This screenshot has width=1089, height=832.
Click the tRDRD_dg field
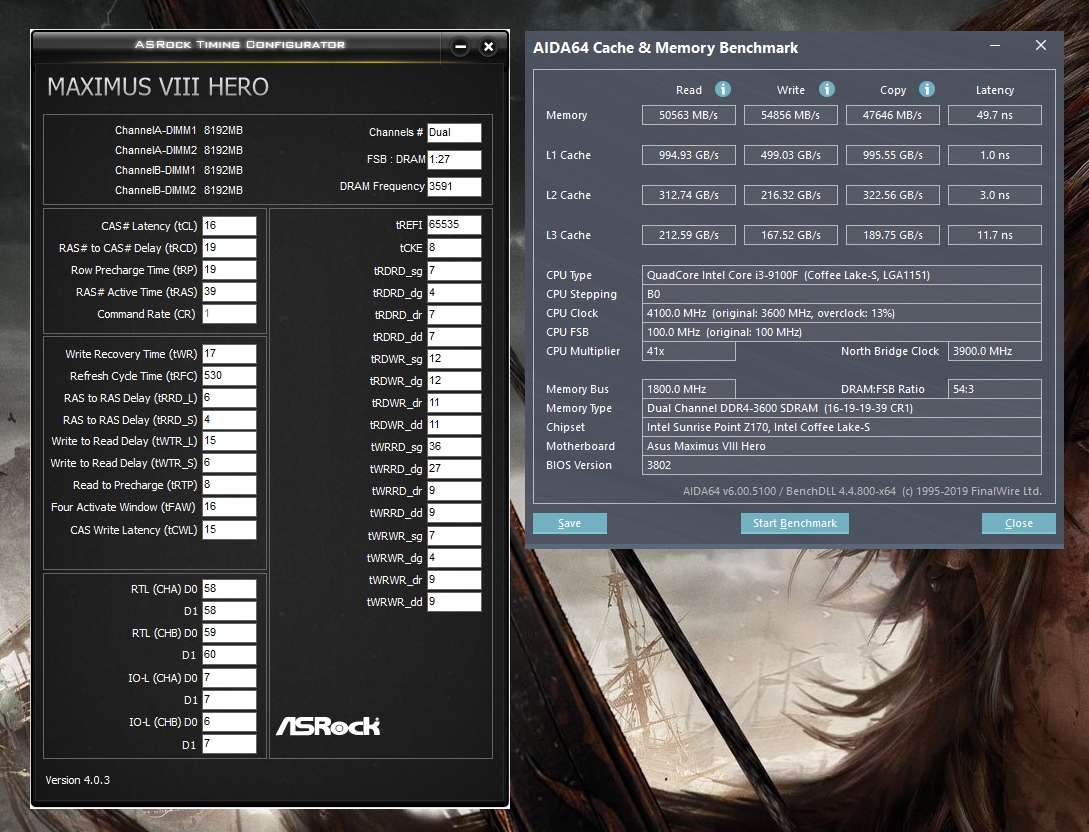click(454, 293)
